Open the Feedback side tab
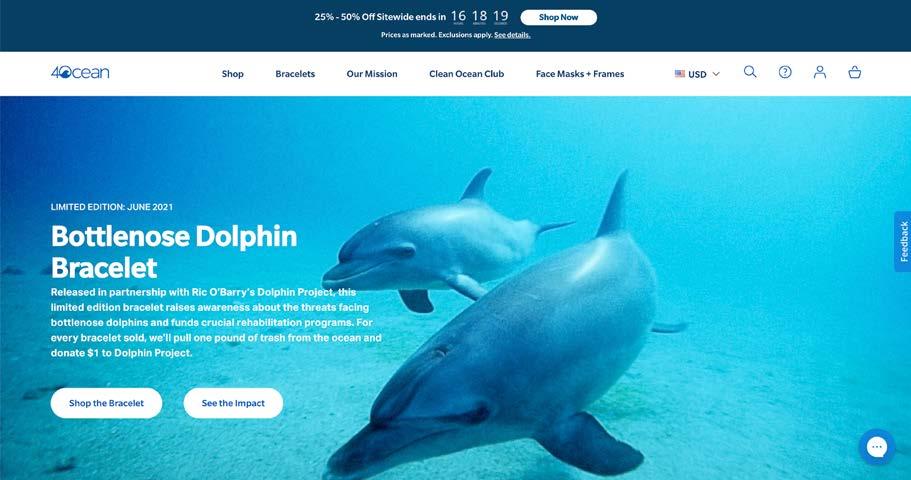 [903, 241]
